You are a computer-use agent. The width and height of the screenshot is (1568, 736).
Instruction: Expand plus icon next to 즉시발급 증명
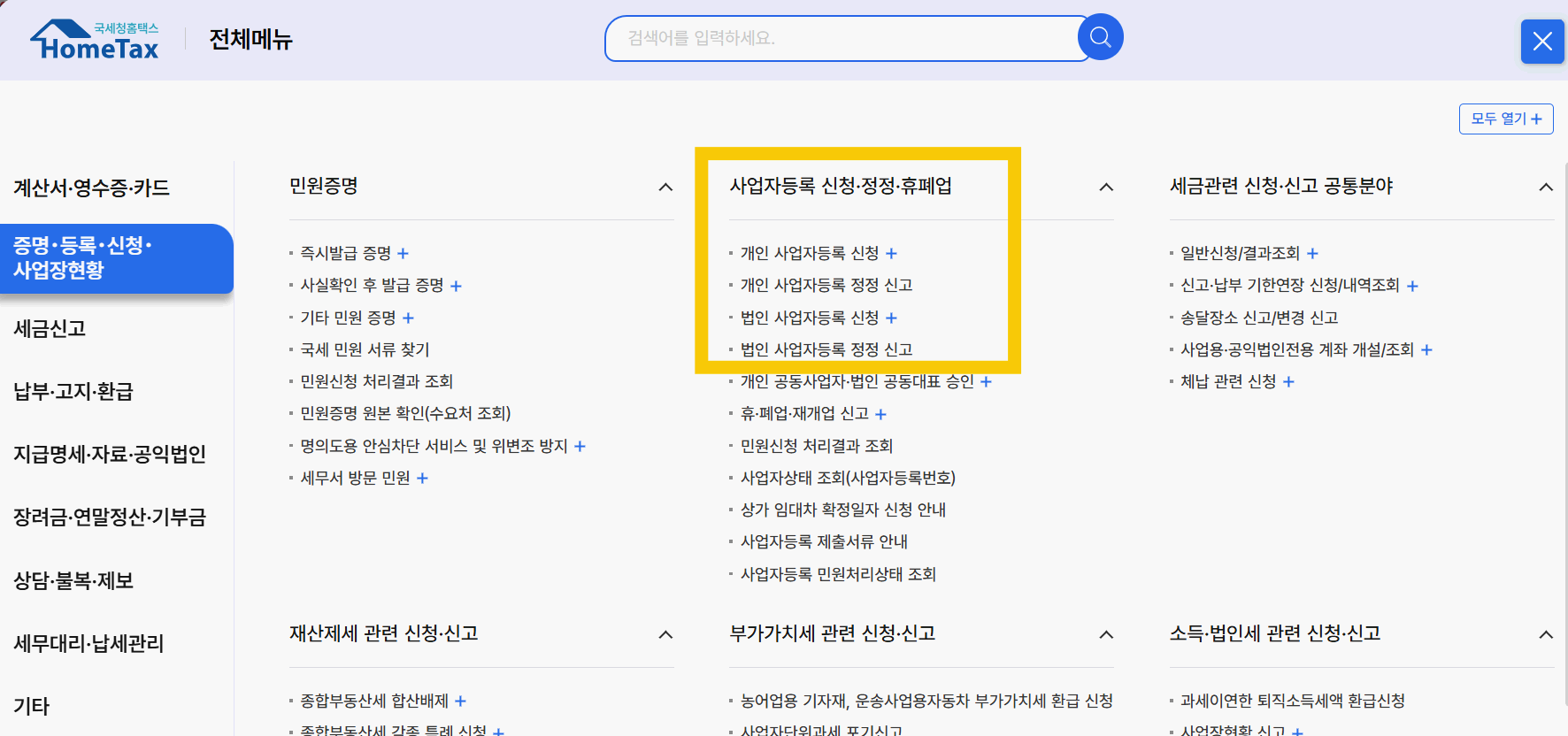coord(403,254)
